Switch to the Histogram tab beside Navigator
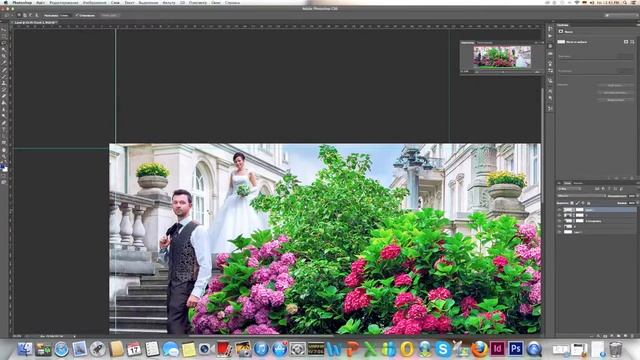This screenshot has width=640, height=360. (x=485, y=42)
